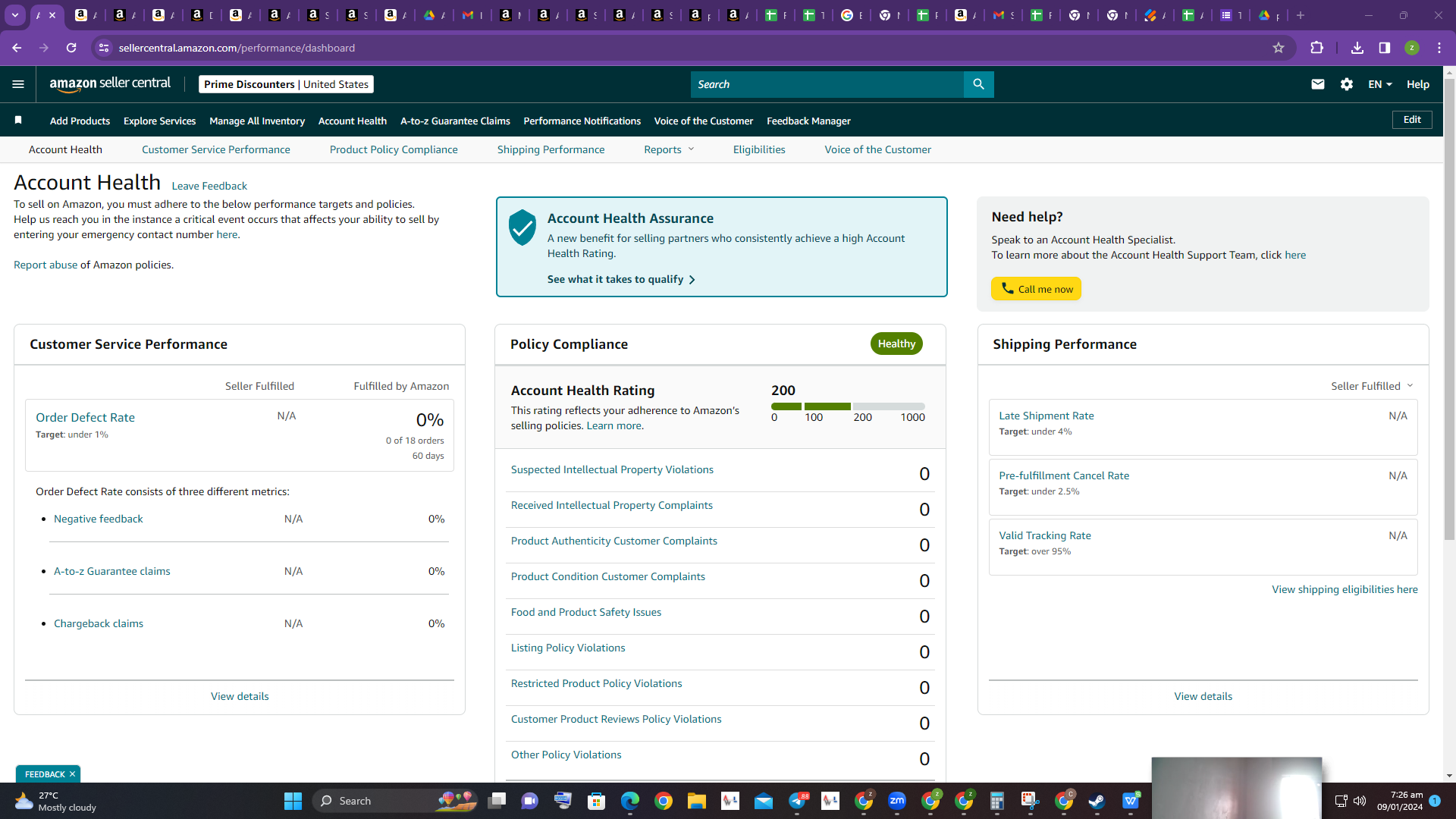
Task: Close the FEEDBACK tab widget
Action: [72, 774]
